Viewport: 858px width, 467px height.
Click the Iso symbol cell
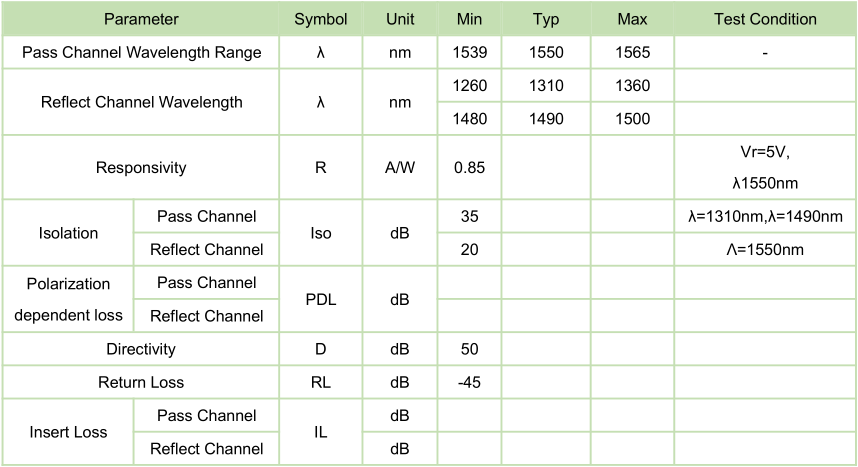pos(320,233)
